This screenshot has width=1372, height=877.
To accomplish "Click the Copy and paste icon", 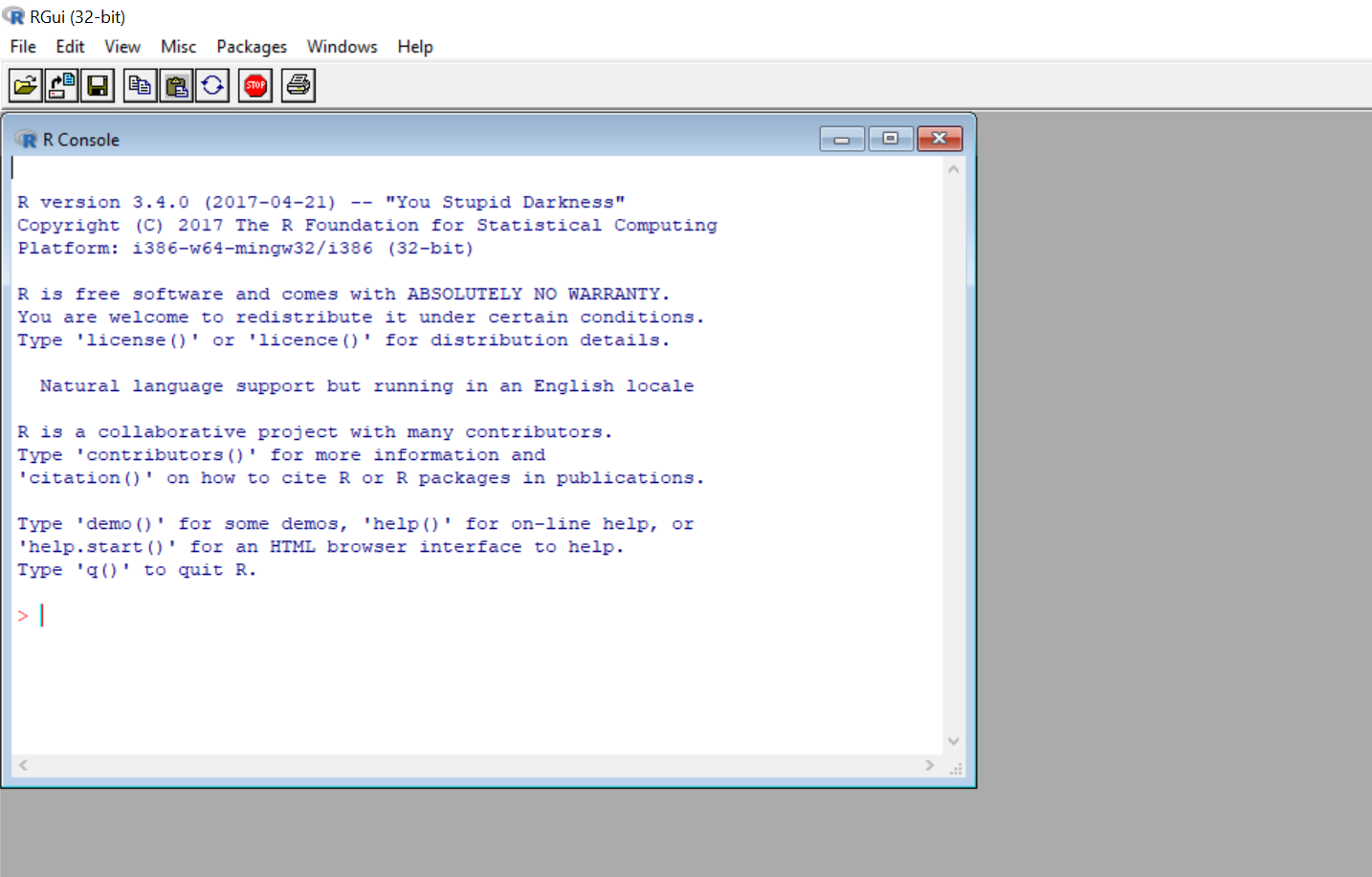I will point(212,86).
